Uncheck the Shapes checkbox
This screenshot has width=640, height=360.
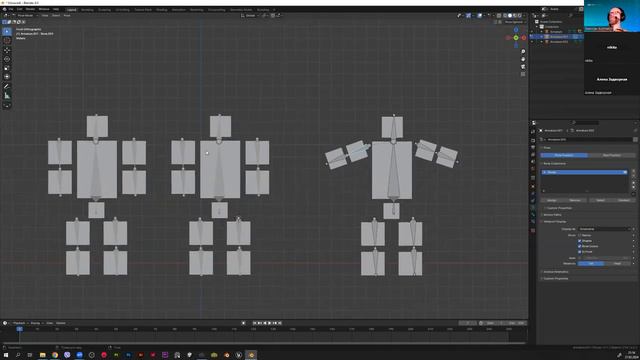tap(580, 241)
